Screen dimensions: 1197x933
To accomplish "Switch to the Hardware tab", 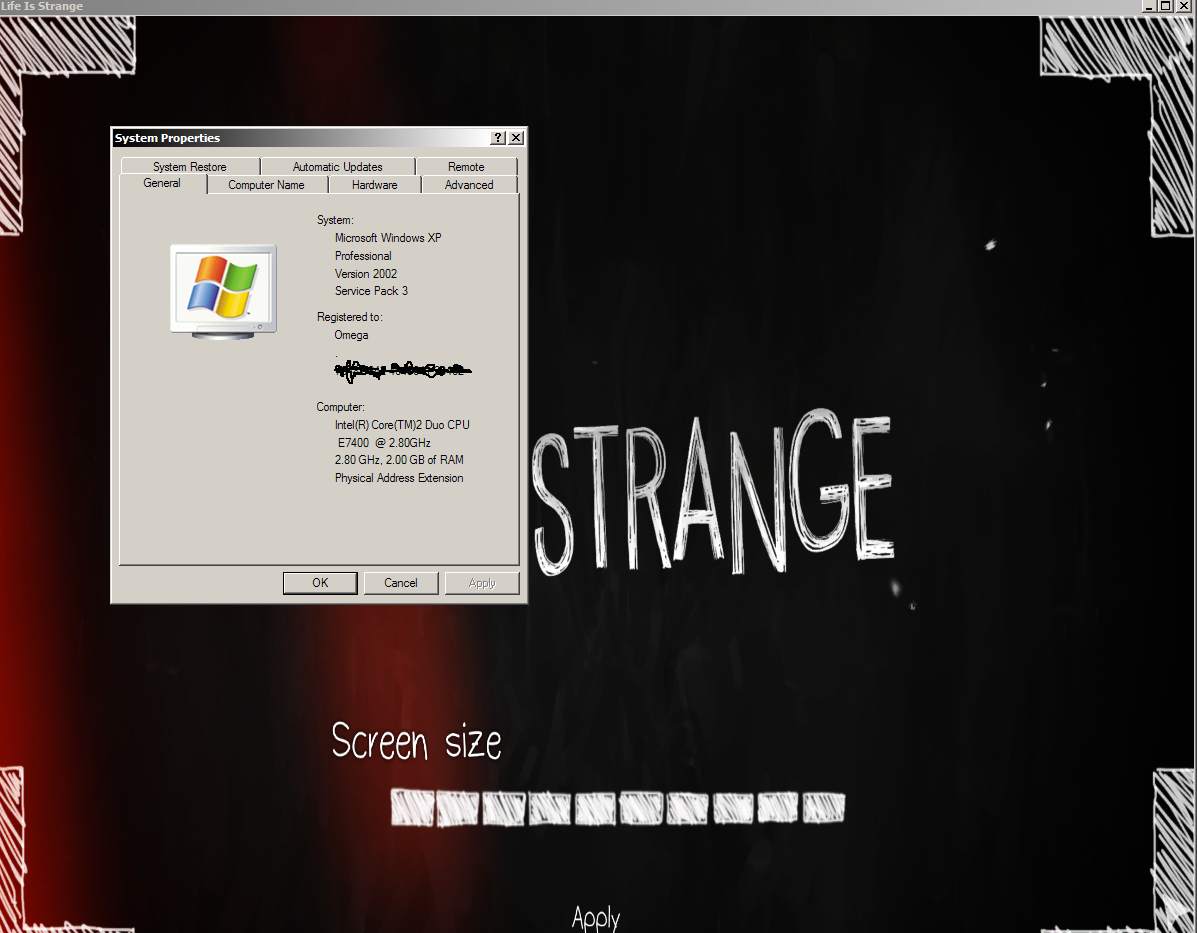I will 375,185.
